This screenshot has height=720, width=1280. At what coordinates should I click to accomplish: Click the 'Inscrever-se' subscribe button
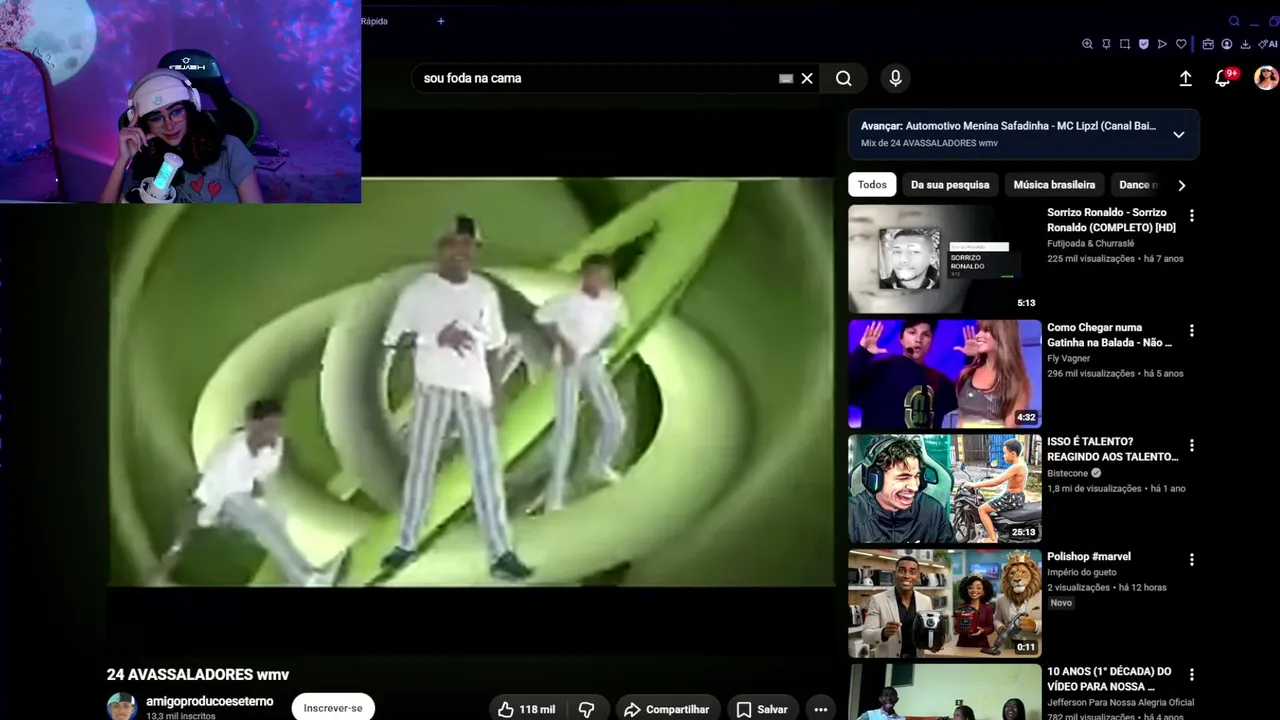pyautogui.click(x=333, y=708)
